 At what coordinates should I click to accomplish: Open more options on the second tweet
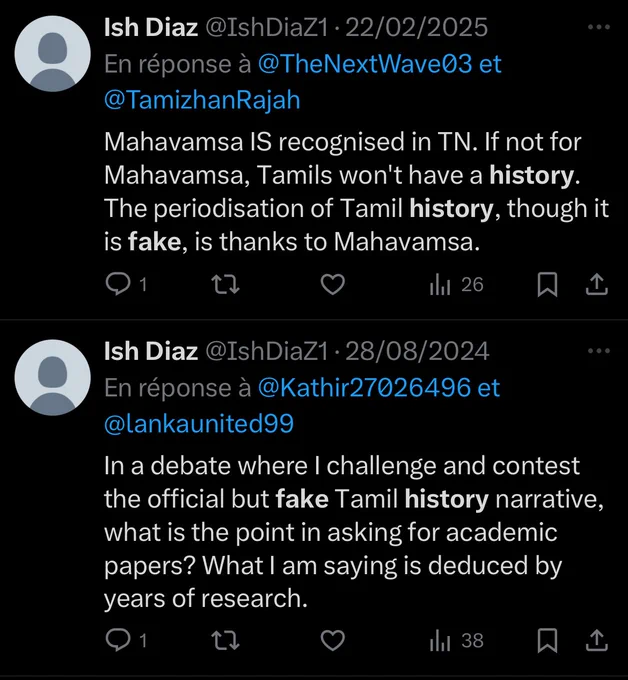pos(599,350)
